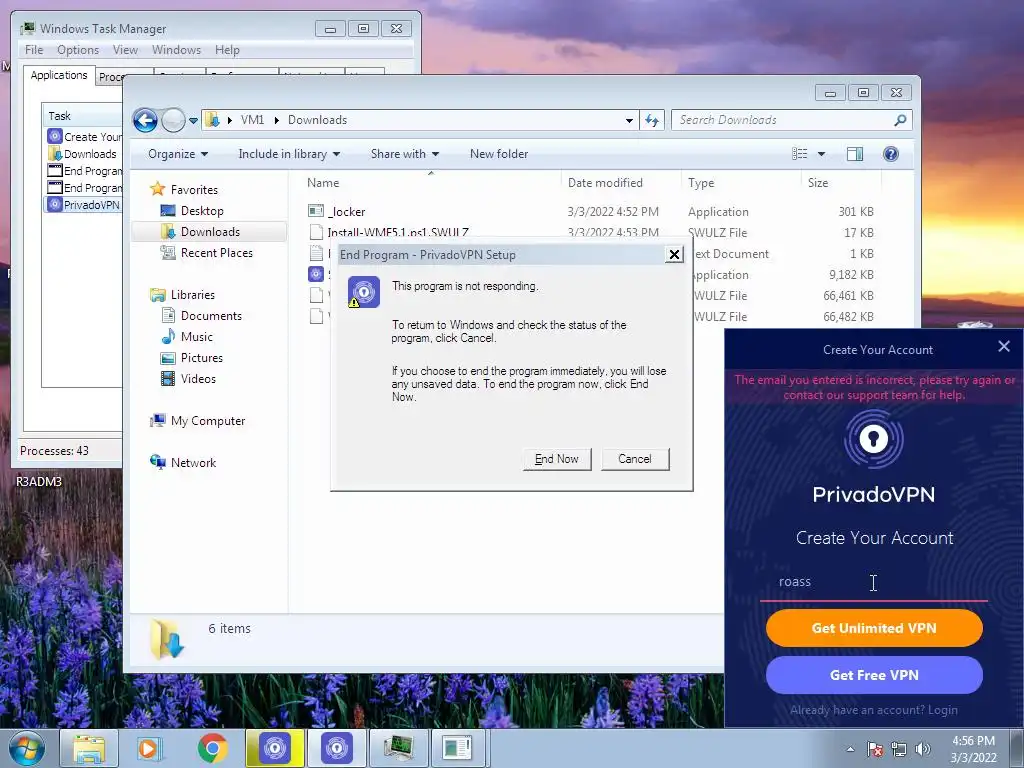Click the Explorer Forward navigation arrow
The image size is (1024, 768).
(173, 120)
